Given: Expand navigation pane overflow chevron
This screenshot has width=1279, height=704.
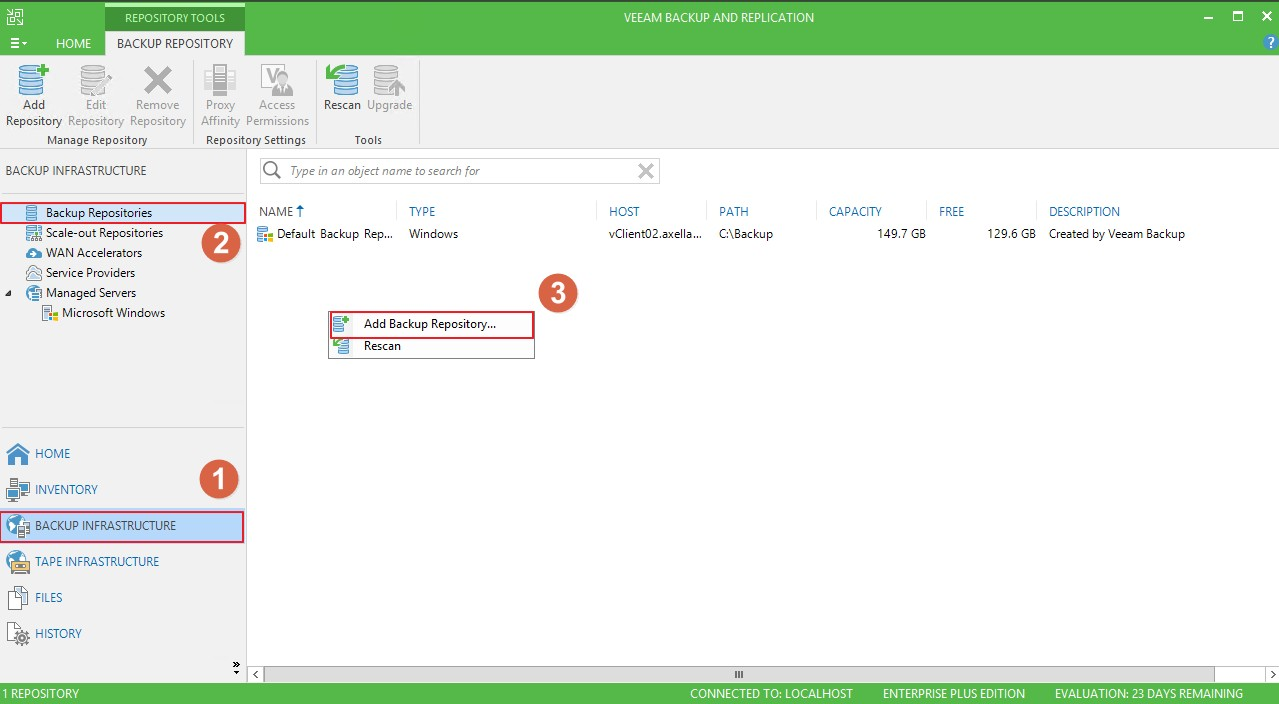Looking at the screenshot, I should pos(236,665).
